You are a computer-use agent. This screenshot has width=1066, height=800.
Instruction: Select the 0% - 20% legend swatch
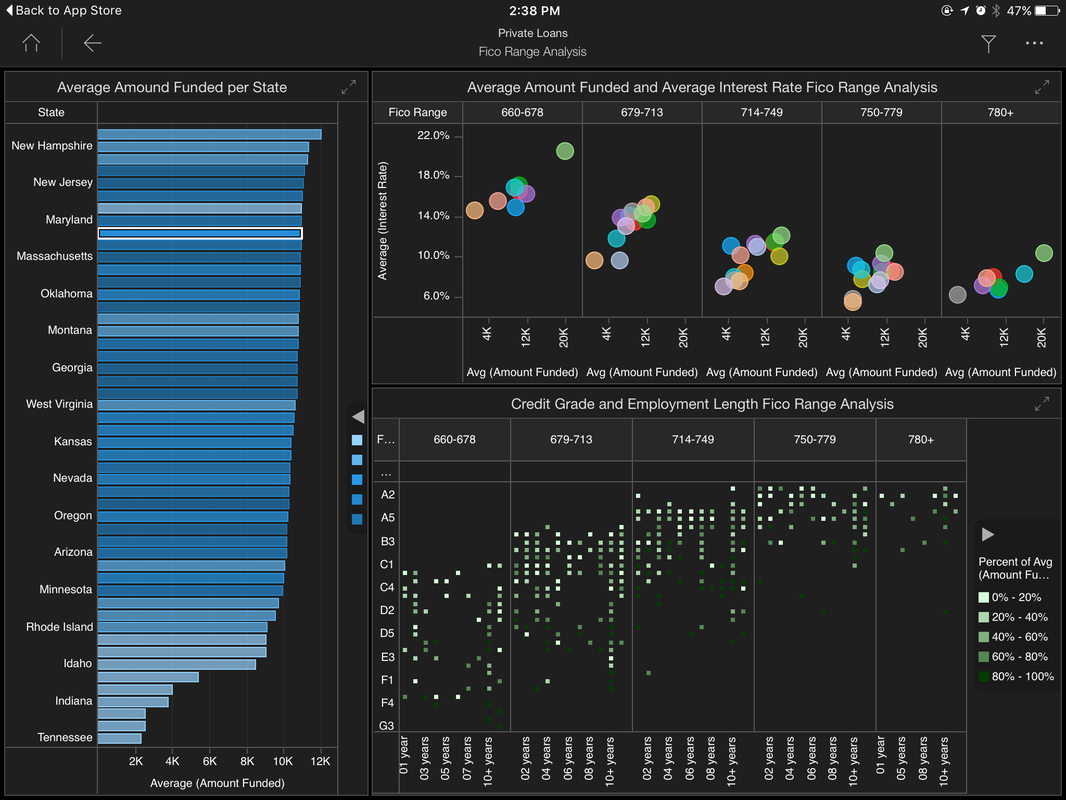coord(983,597)
